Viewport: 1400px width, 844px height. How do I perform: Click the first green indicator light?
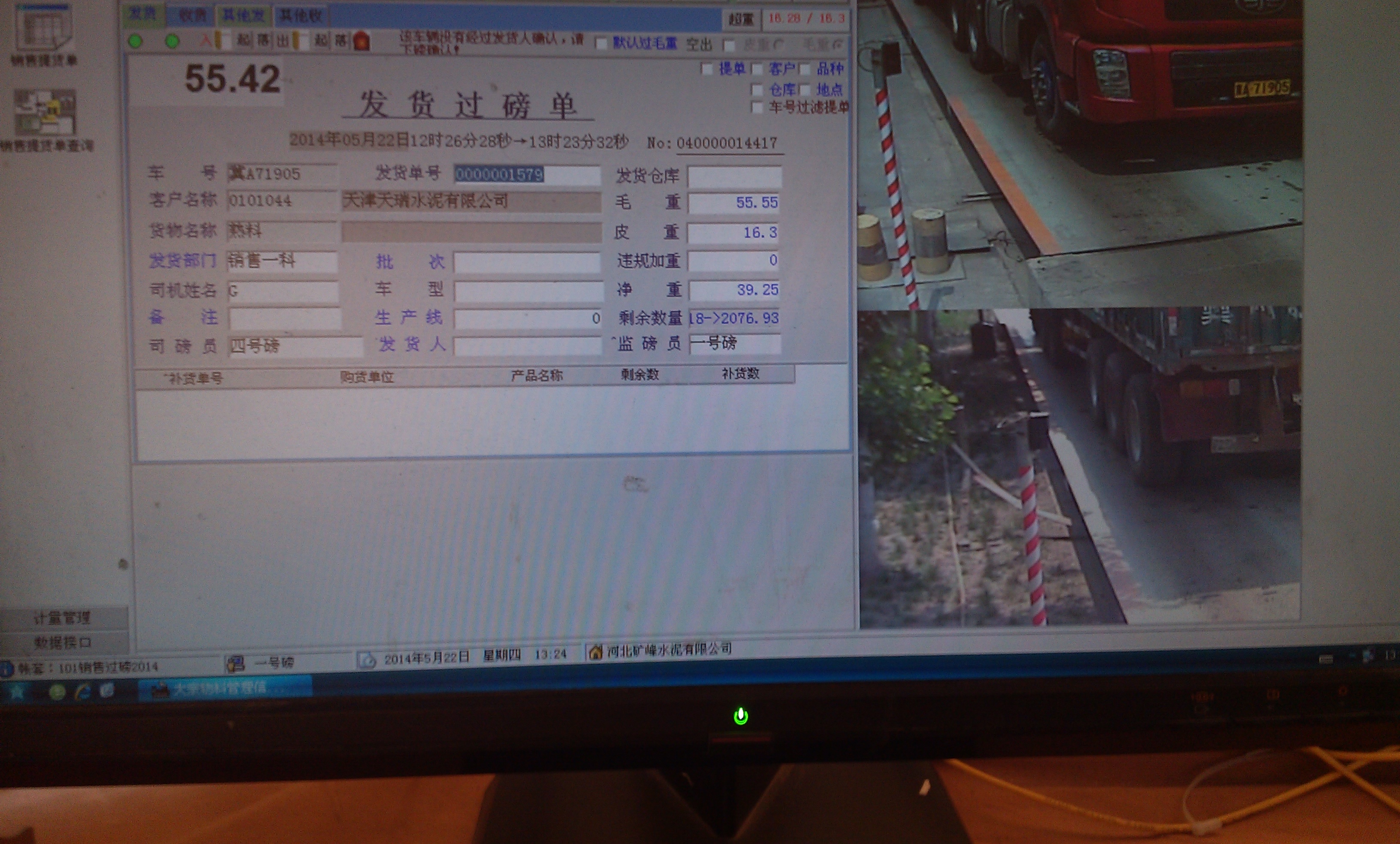click(x=135, y=41)
